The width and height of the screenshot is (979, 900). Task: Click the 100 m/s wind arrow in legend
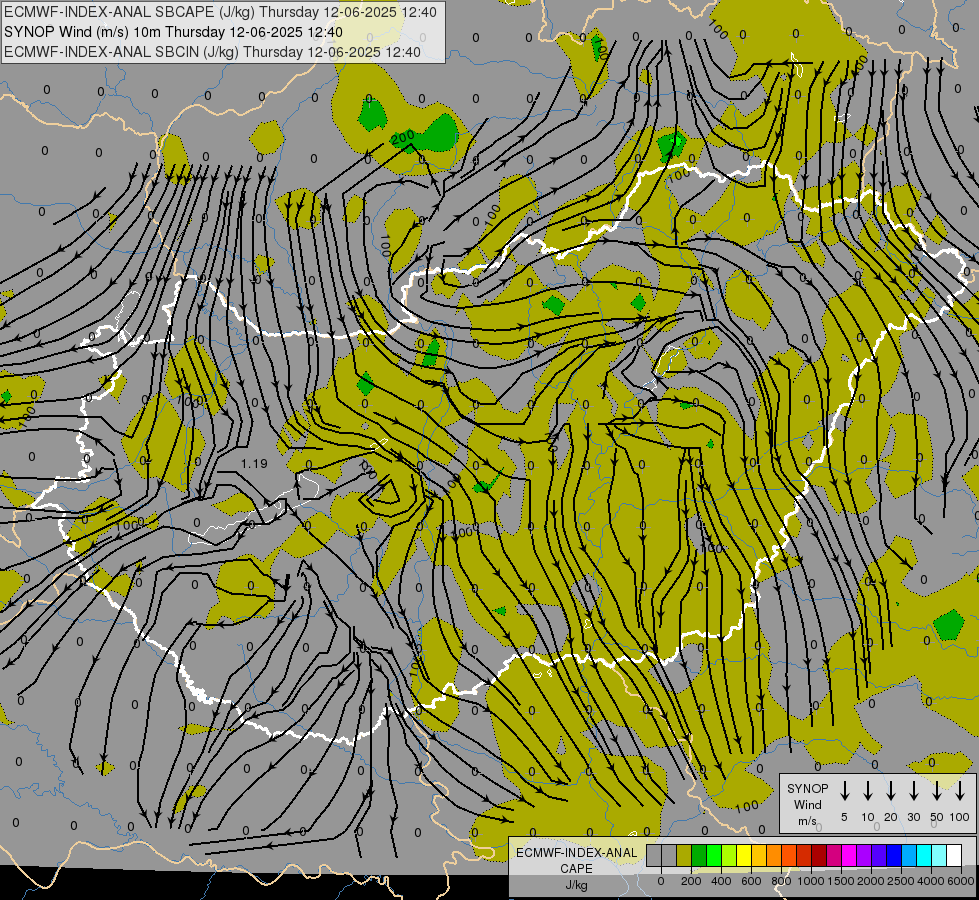click(960, 791)
